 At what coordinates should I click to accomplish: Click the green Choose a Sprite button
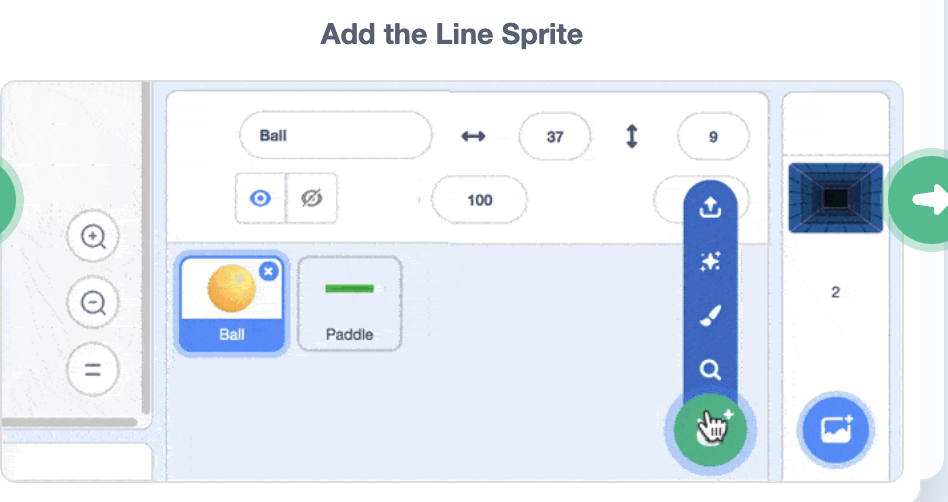pos(711,430)
